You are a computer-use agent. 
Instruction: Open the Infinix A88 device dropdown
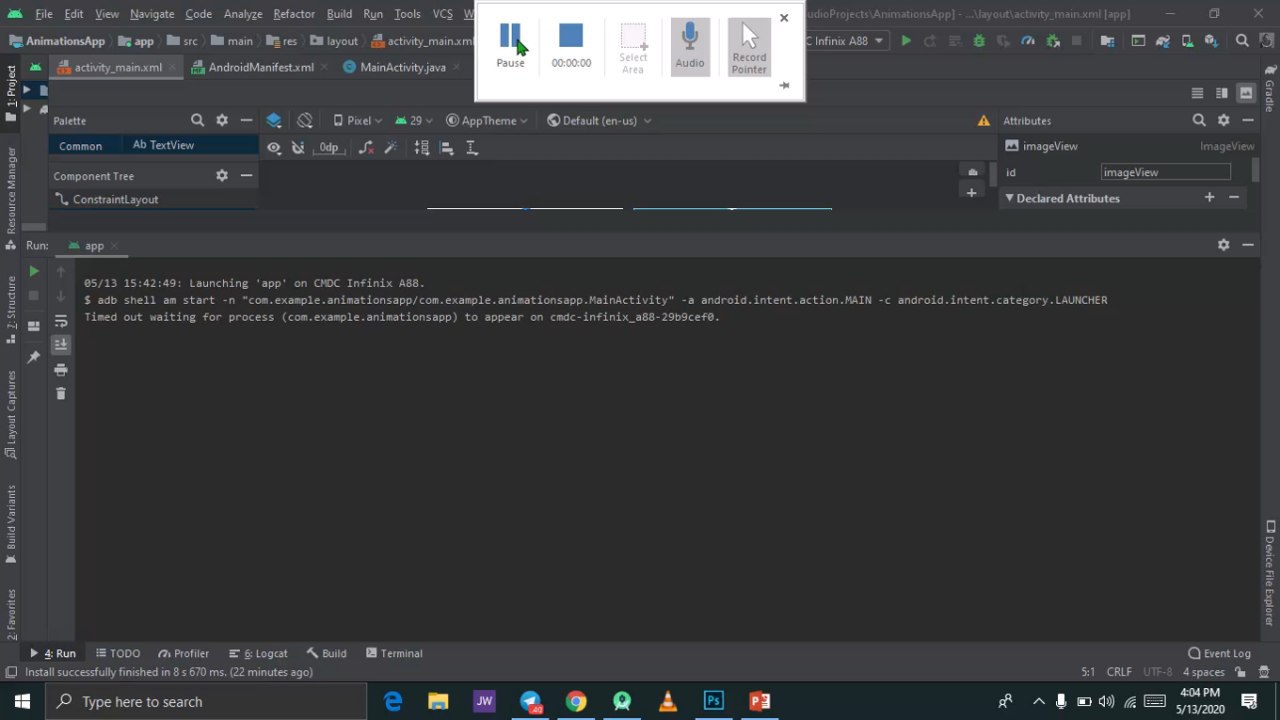(x=846, y=41)
